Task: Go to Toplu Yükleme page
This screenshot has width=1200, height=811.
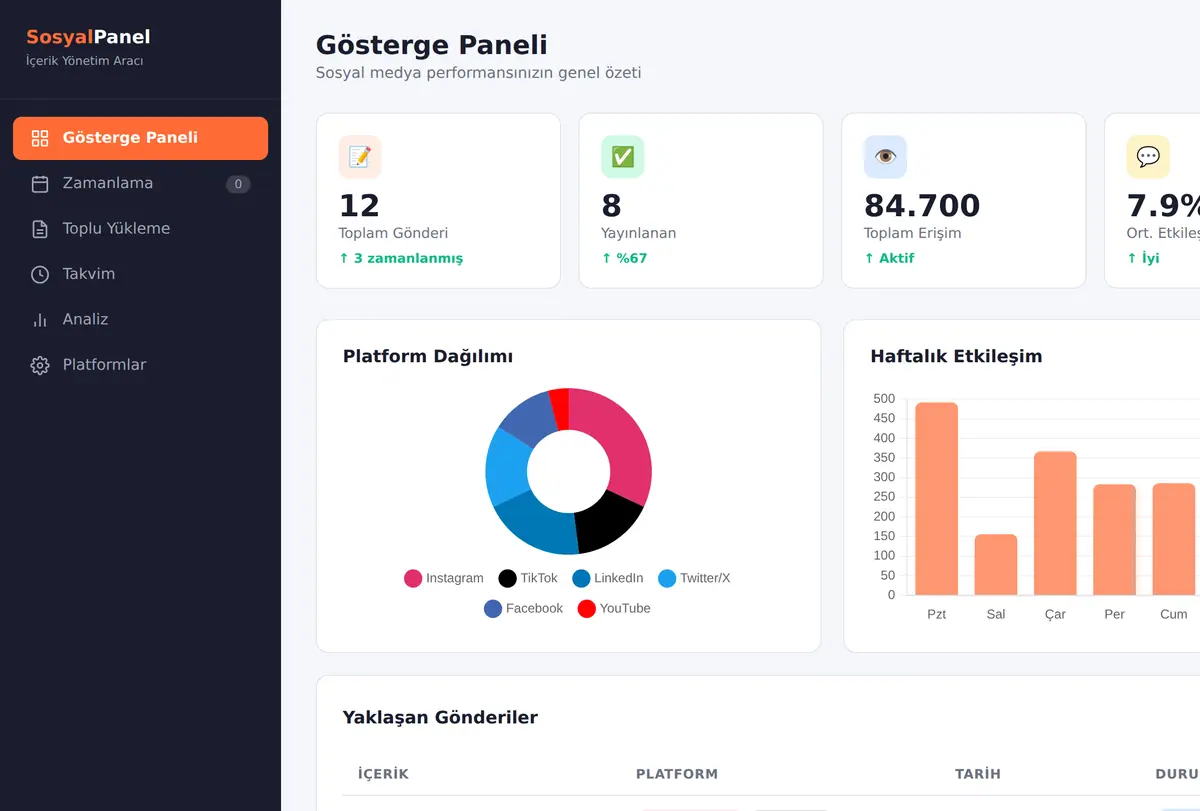Action: [140, 229]
